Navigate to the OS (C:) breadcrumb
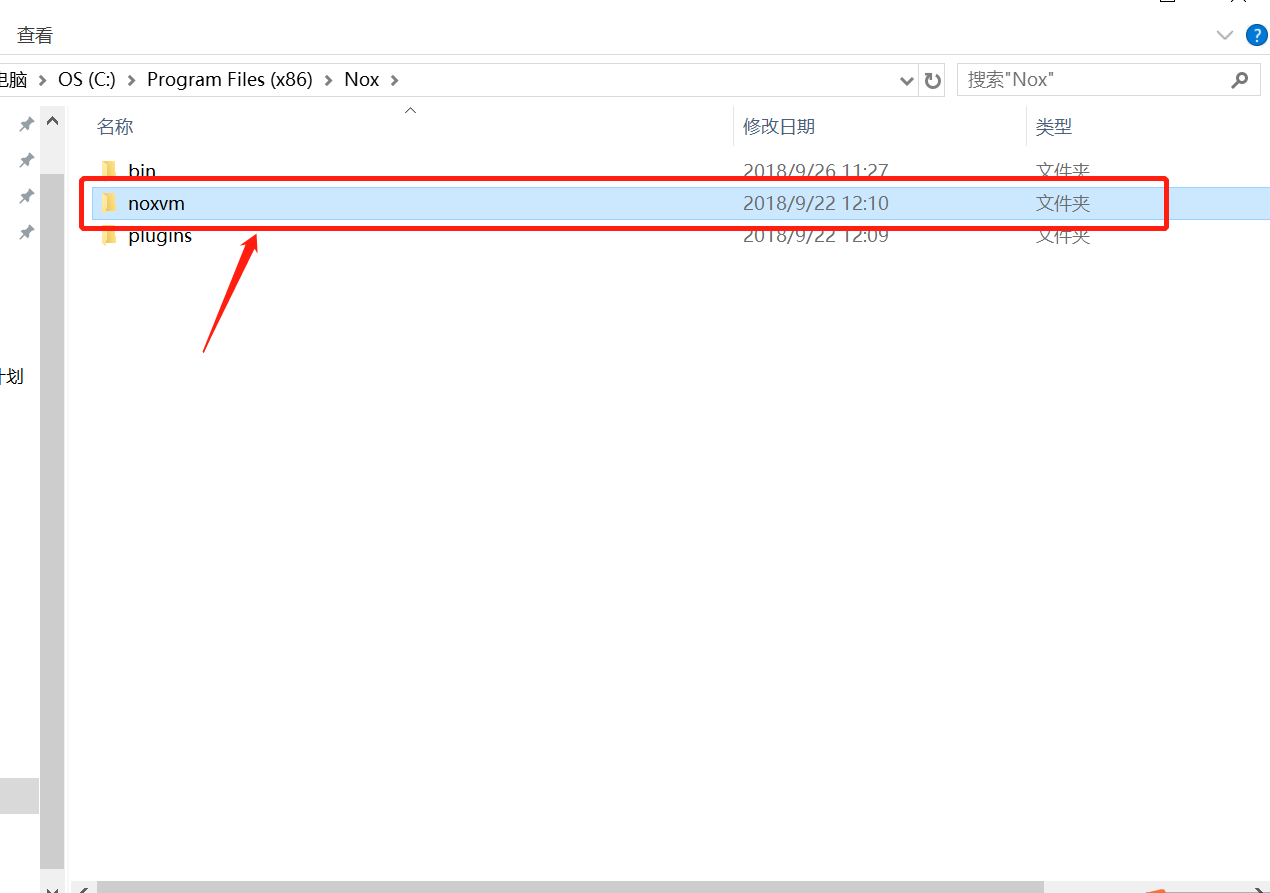 click(88, 80)
